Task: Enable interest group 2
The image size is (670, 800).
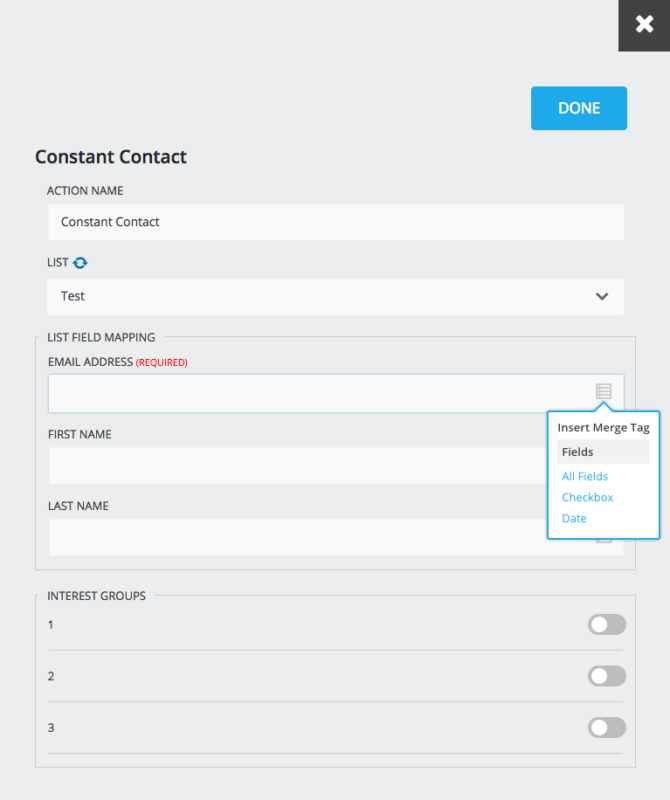Action: 607,676
